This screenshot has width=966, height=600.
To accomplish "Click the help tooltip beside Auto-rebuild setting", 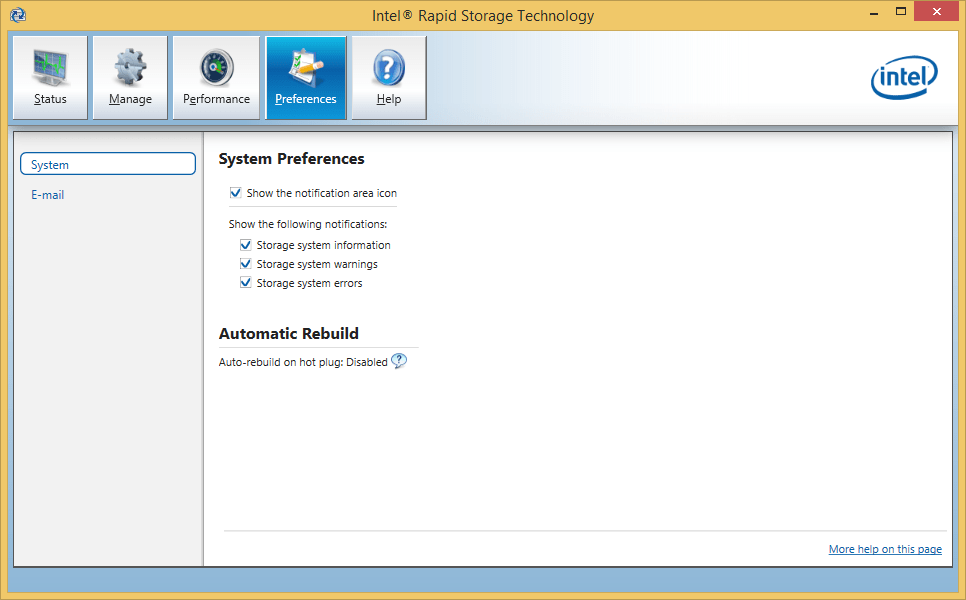I will (399, 361).
